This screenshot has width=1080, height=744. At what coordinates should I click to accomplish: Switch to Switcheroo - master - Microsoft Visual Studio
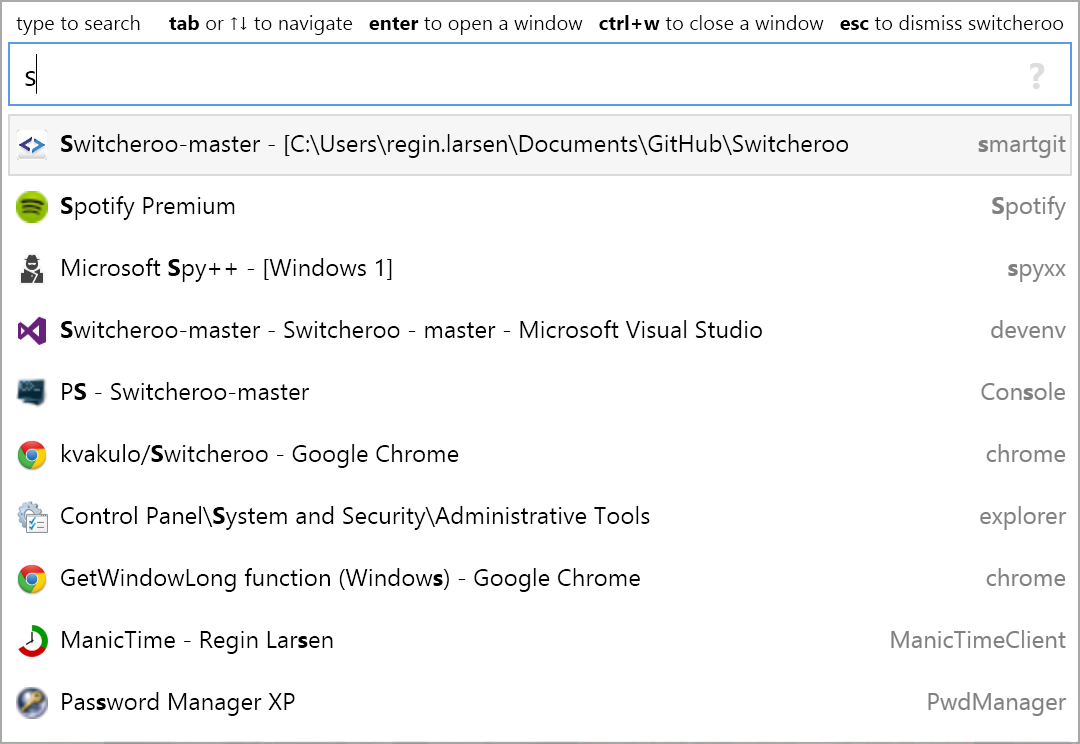(x=540, y=331)
